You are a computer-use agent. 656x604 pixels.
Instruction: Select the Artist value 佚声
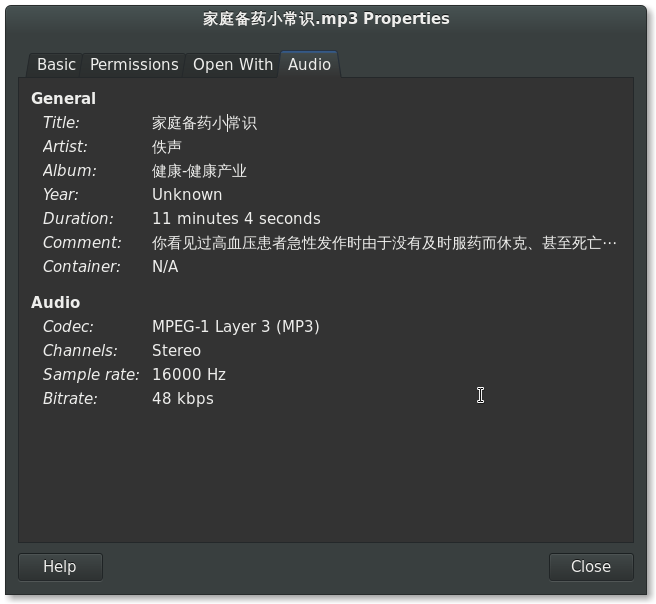tap(167, 147)
